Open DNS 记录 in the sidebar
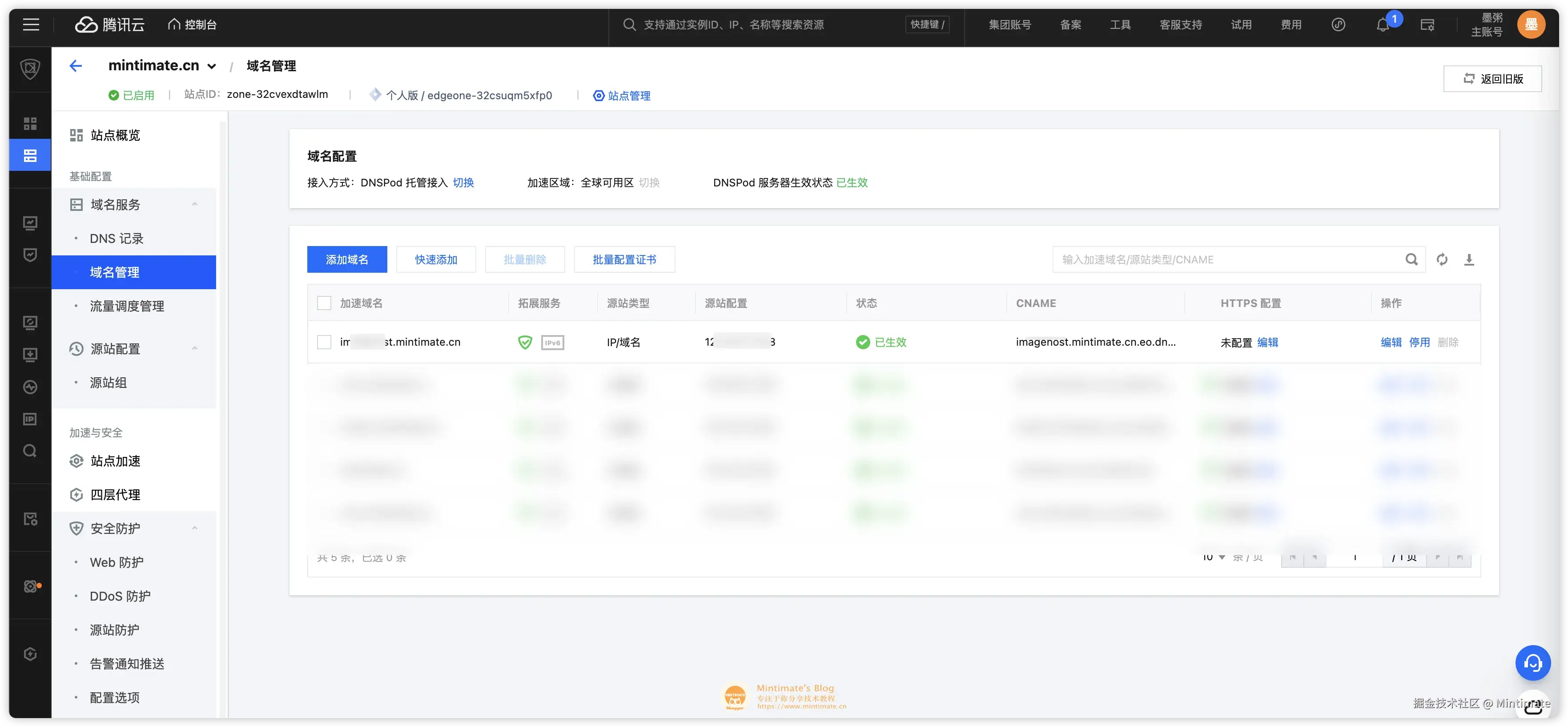1568x727 pixels. (117, 238)
